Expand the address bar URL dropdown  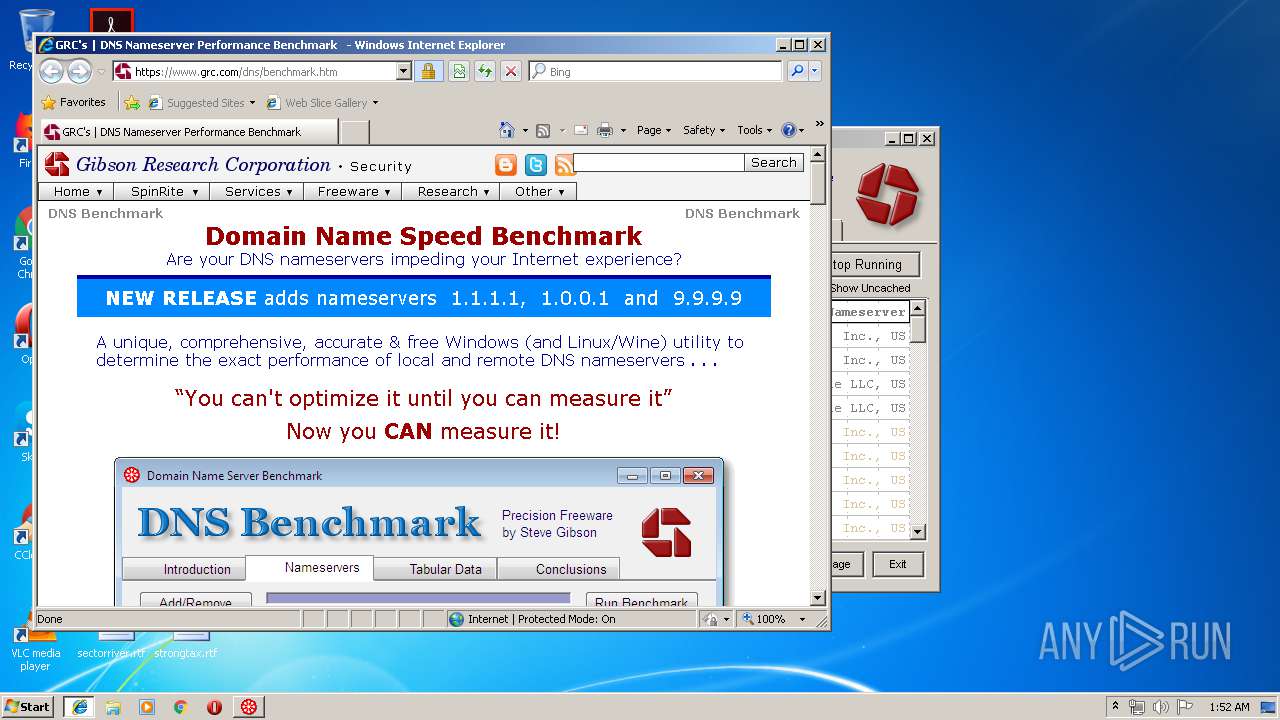(404, 71)
